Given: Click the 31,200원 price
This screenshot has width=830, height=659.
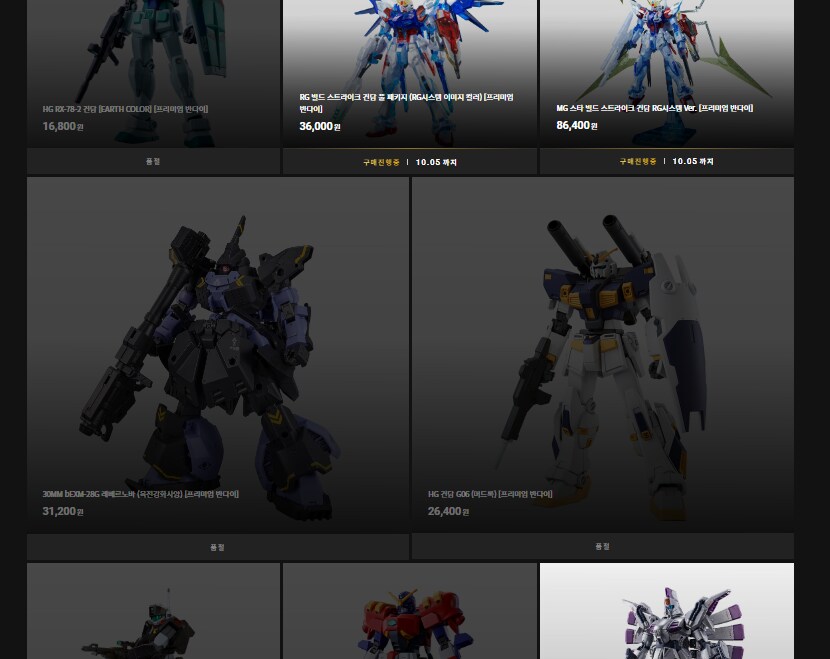Looking at the screenshot, I should pos(63,511).
